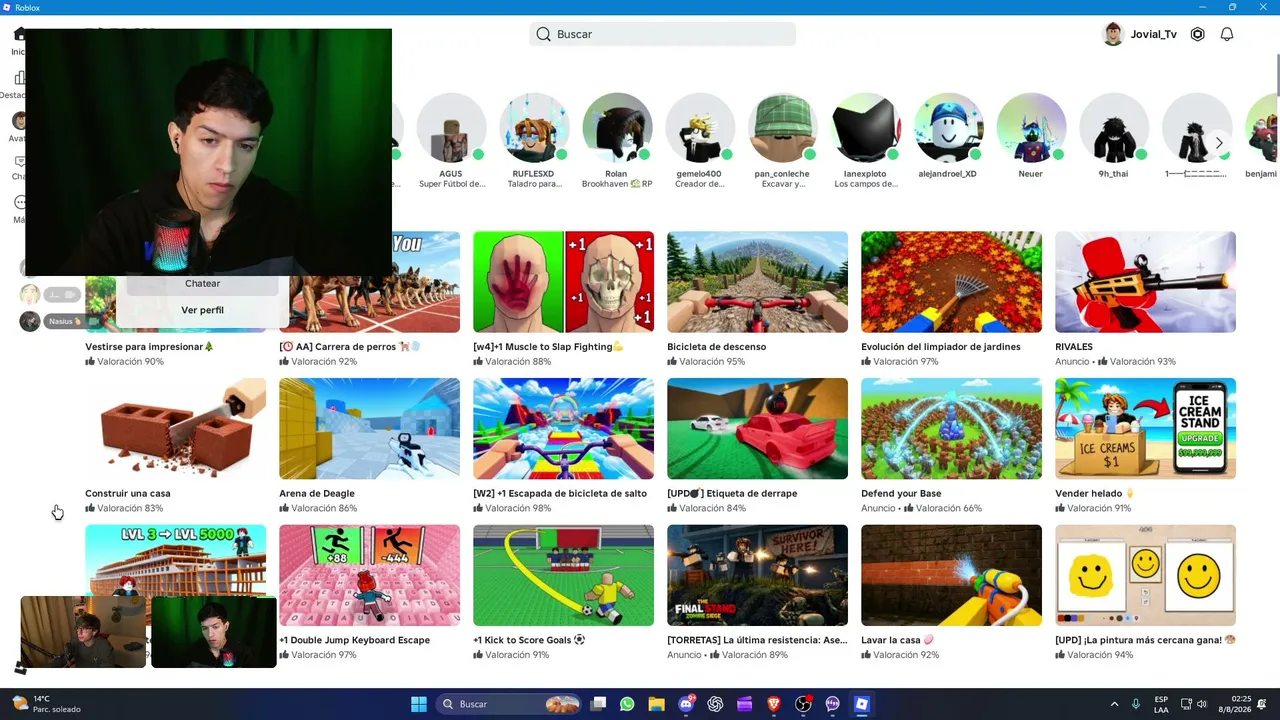Click the 'Lavar la casa' title text
The image size is (1280, 720).
point(898,640)
